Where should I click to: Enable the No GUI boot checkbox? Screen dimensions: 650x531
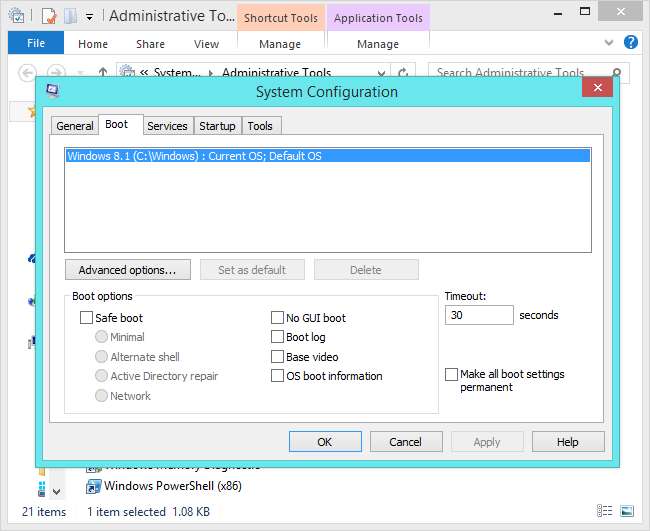277,318
